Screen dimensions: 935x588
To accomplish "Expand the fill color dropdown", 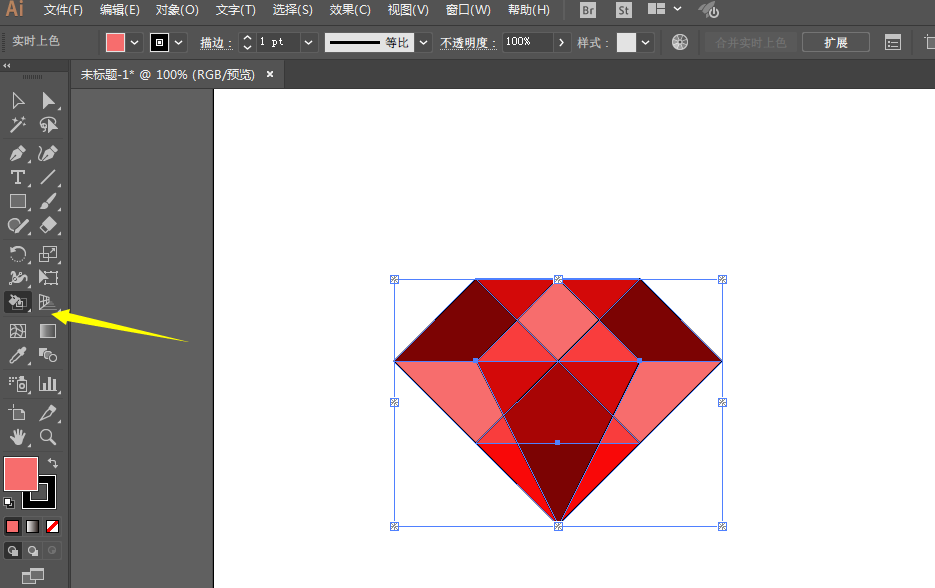I will coord(134,42).
